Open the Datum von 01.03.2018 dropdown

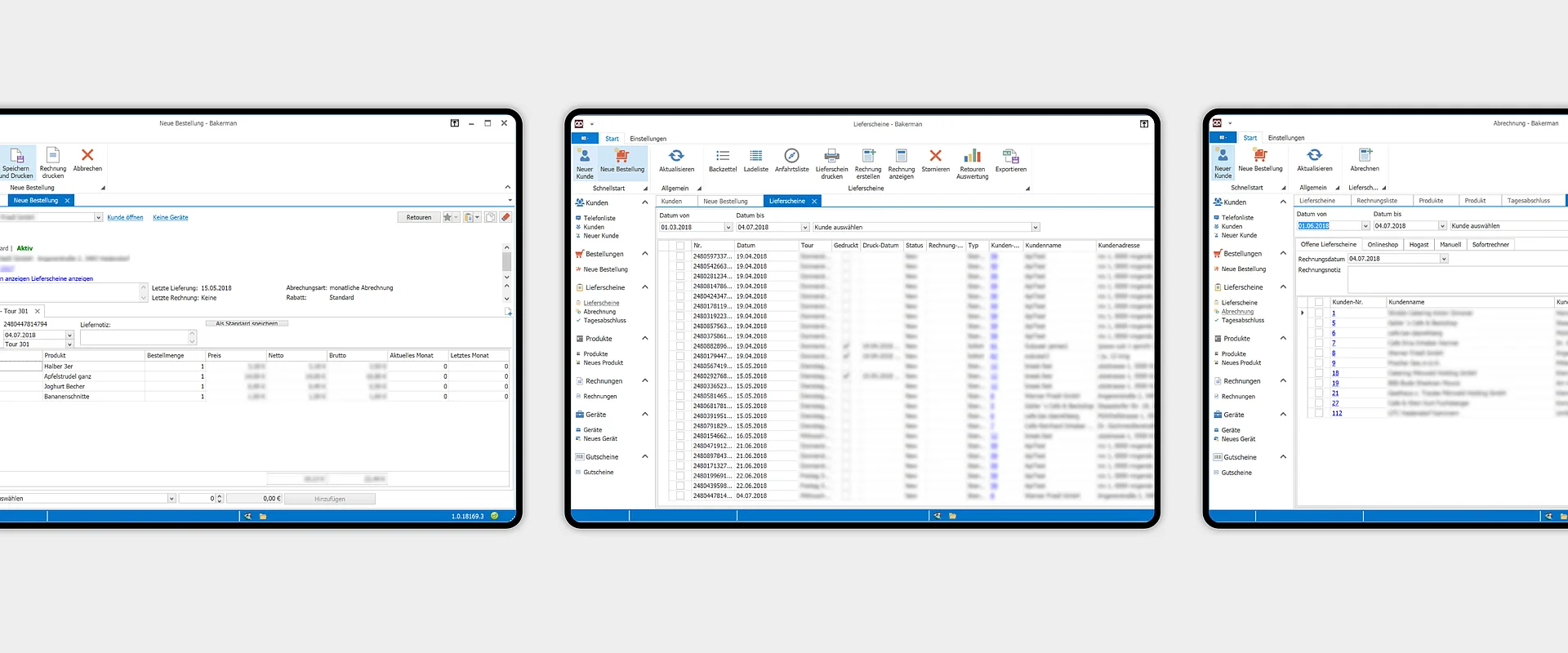point(728,228)
